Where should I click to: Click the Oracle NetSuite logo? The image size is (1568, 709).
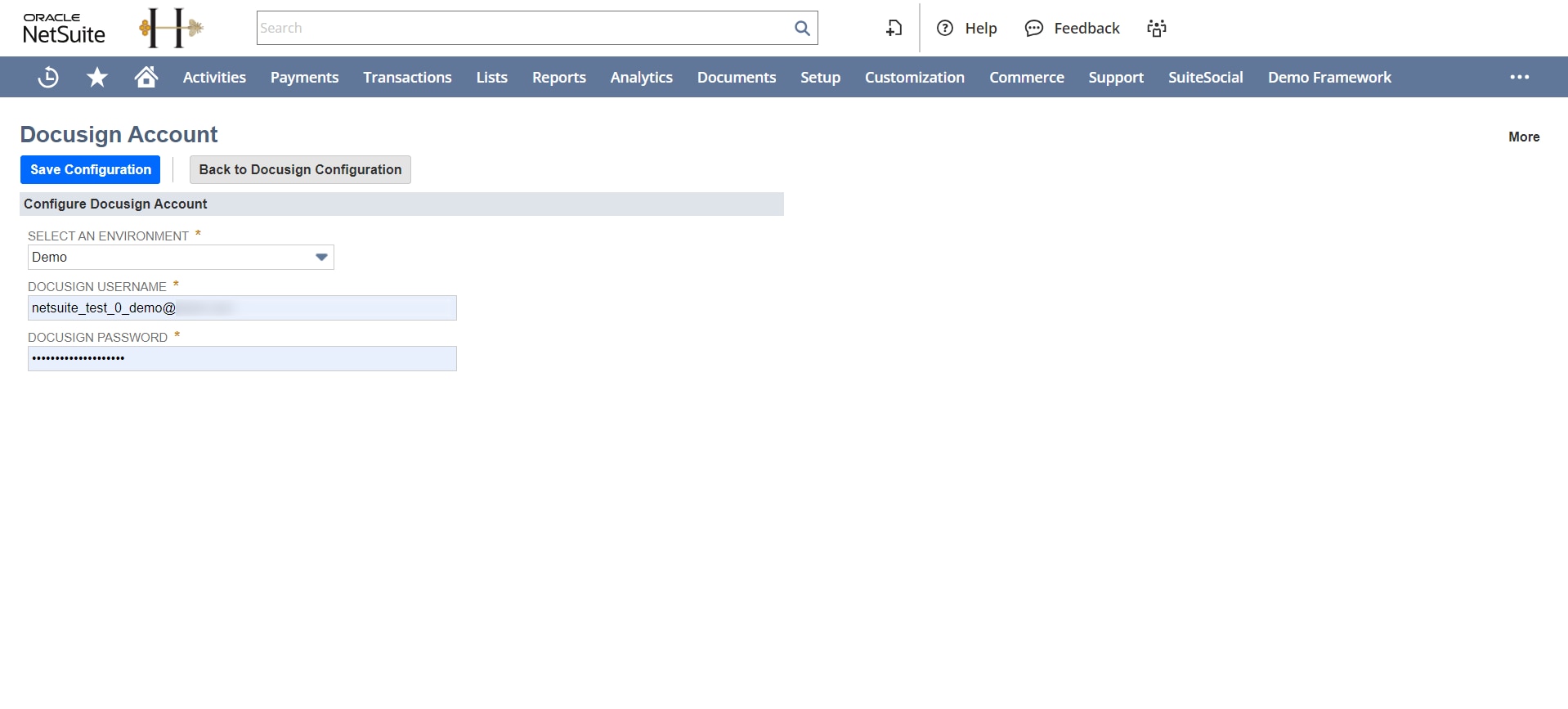pos(64,28)
